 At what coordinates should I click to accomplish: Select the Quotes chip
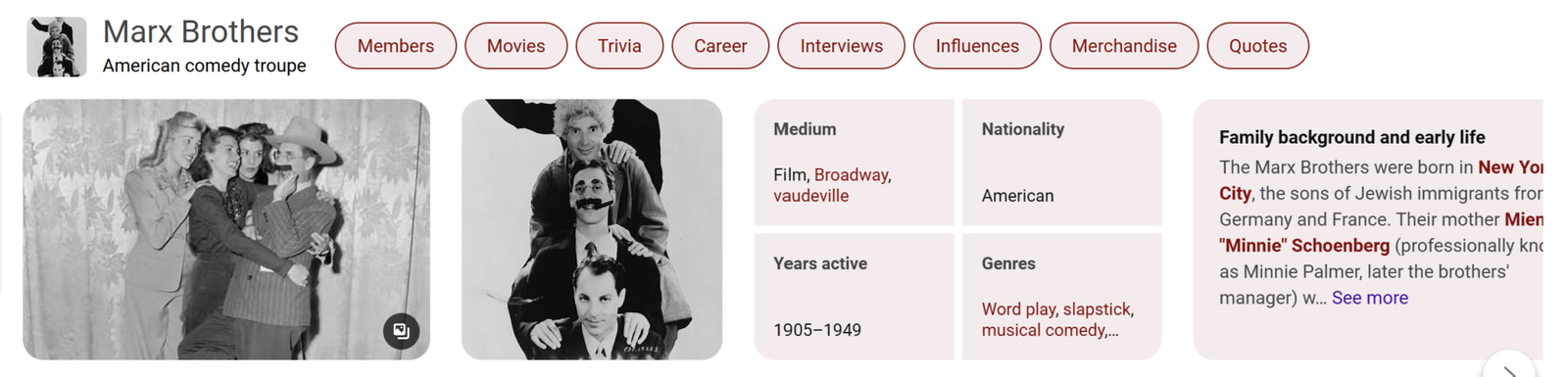[x=1258, y=46]
